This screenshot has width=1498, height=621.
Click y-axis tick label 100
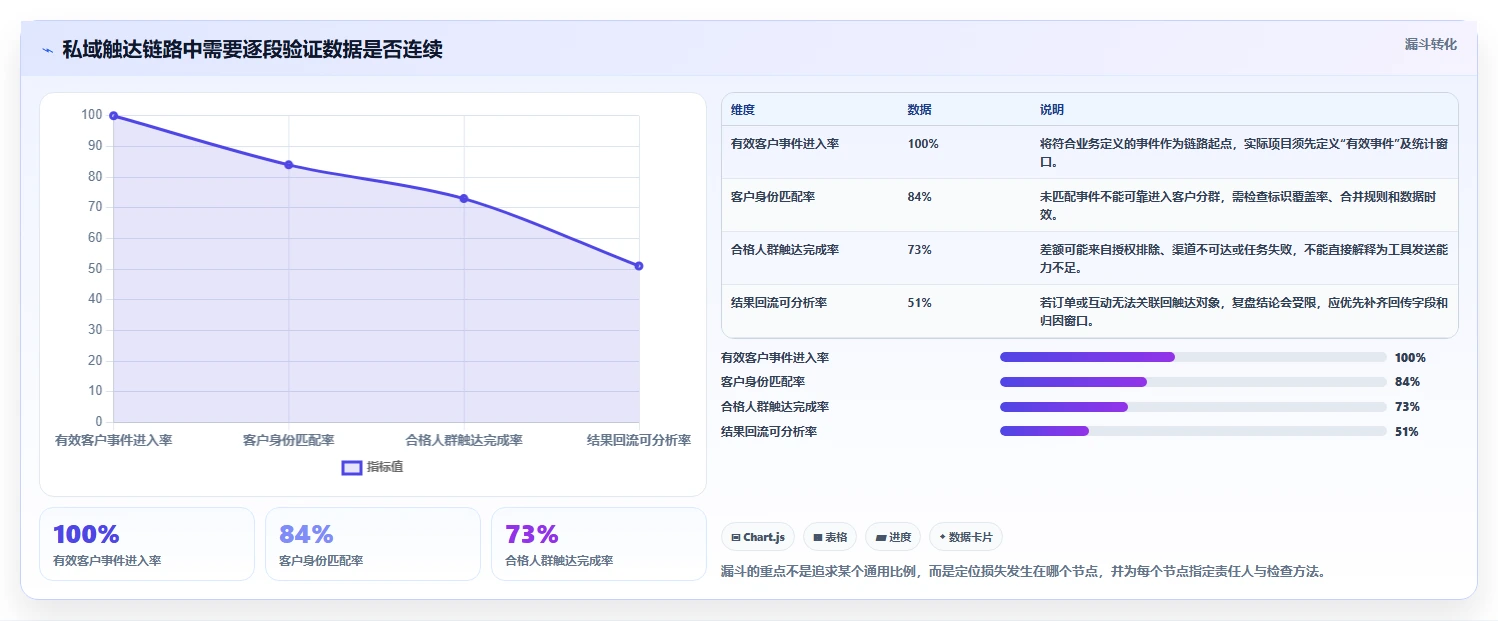point(92,115)
